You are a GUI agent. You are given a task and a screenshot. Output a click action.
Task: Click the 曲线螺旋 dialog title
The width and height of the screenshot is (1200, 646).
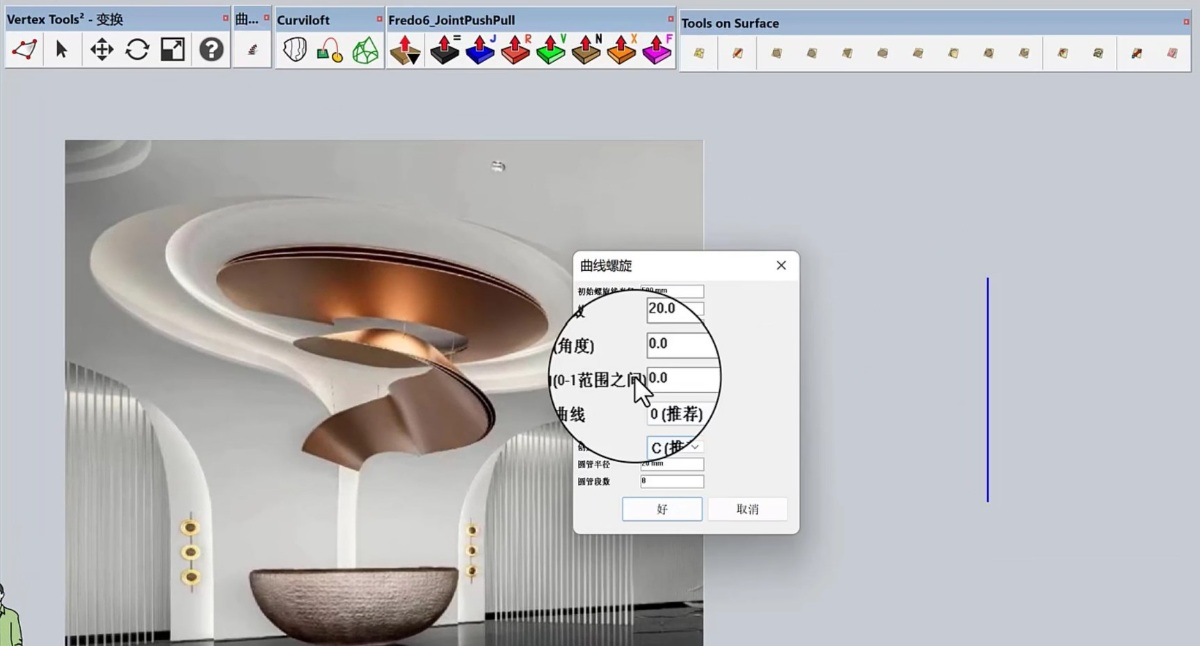pos(606,266)
